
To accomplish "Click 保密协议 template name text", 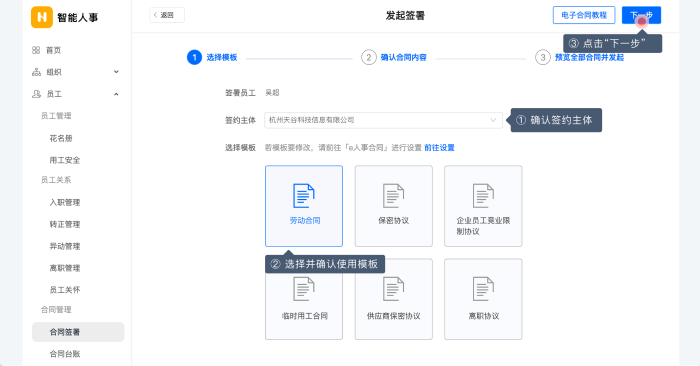I will point(393,220).
